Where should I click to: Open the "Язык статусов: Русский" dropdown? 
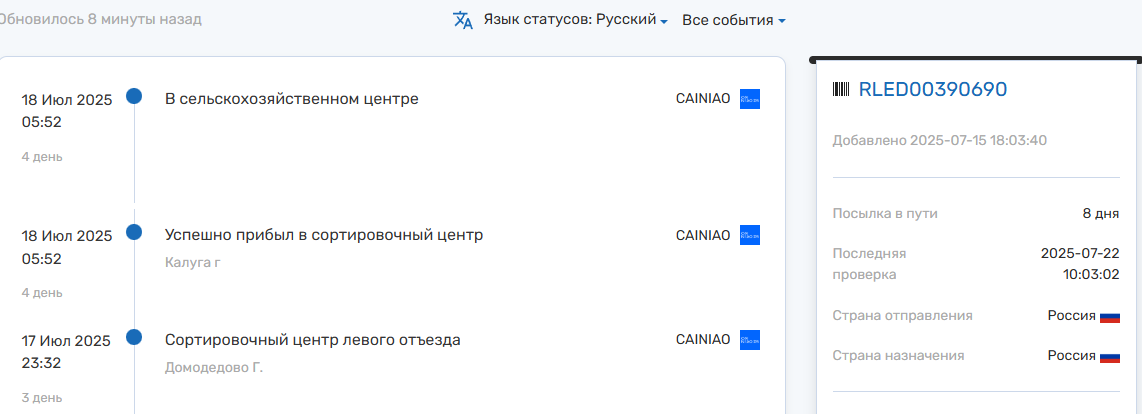click(575, 20)
